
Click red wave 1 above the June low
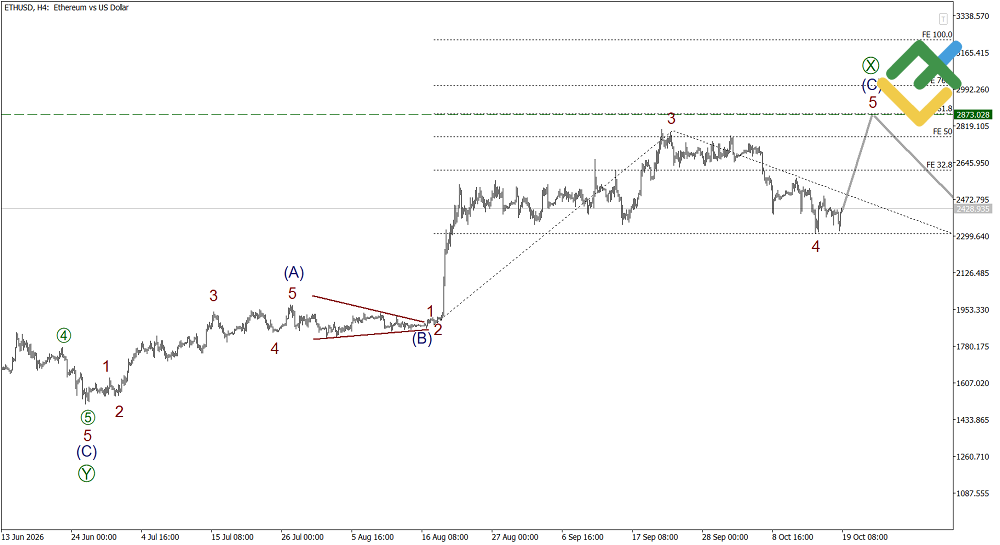tap(107, 367)
